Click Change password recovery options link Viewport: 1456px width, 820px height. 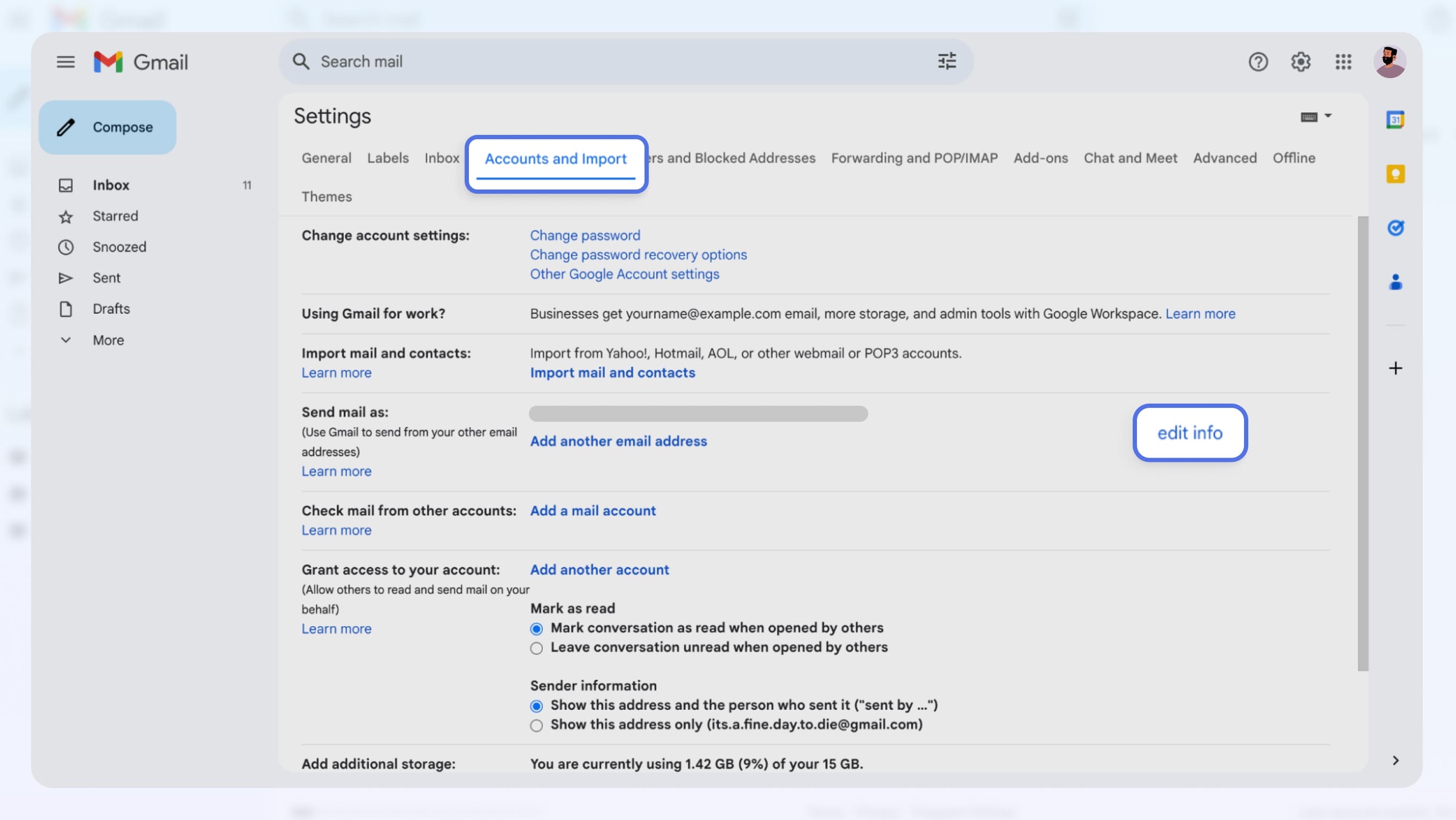tap(638, 255)
